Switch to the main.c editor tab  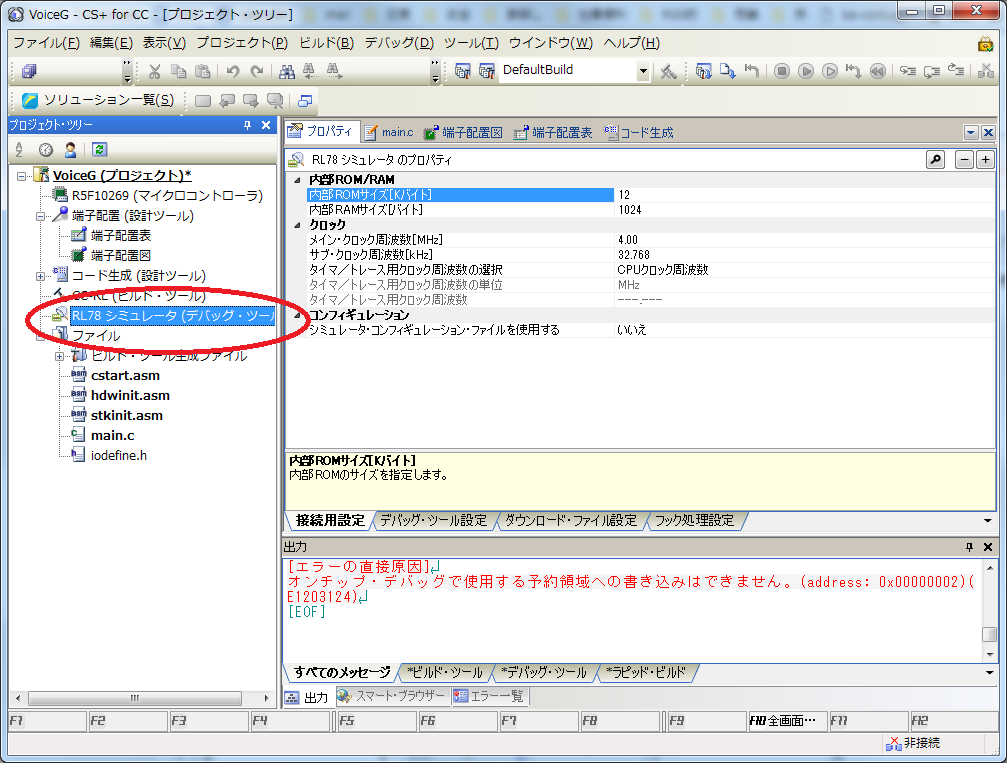coord(397,131)
